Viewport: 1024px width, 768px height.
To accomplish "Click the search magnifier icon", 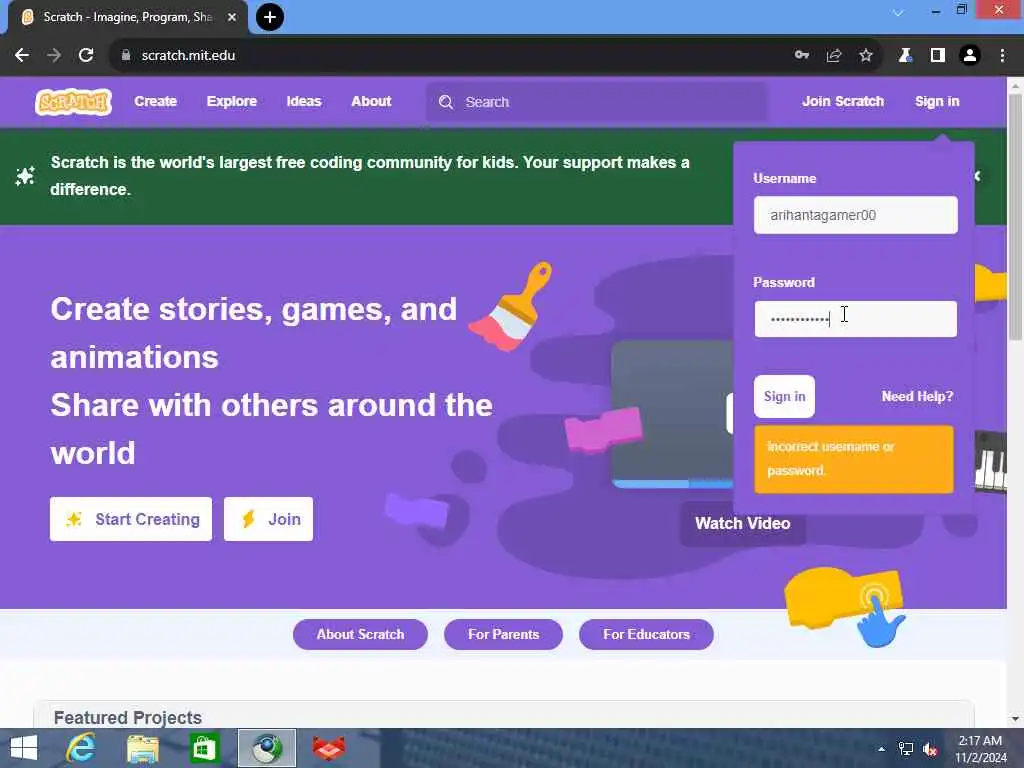I will [x=446, y=102].
